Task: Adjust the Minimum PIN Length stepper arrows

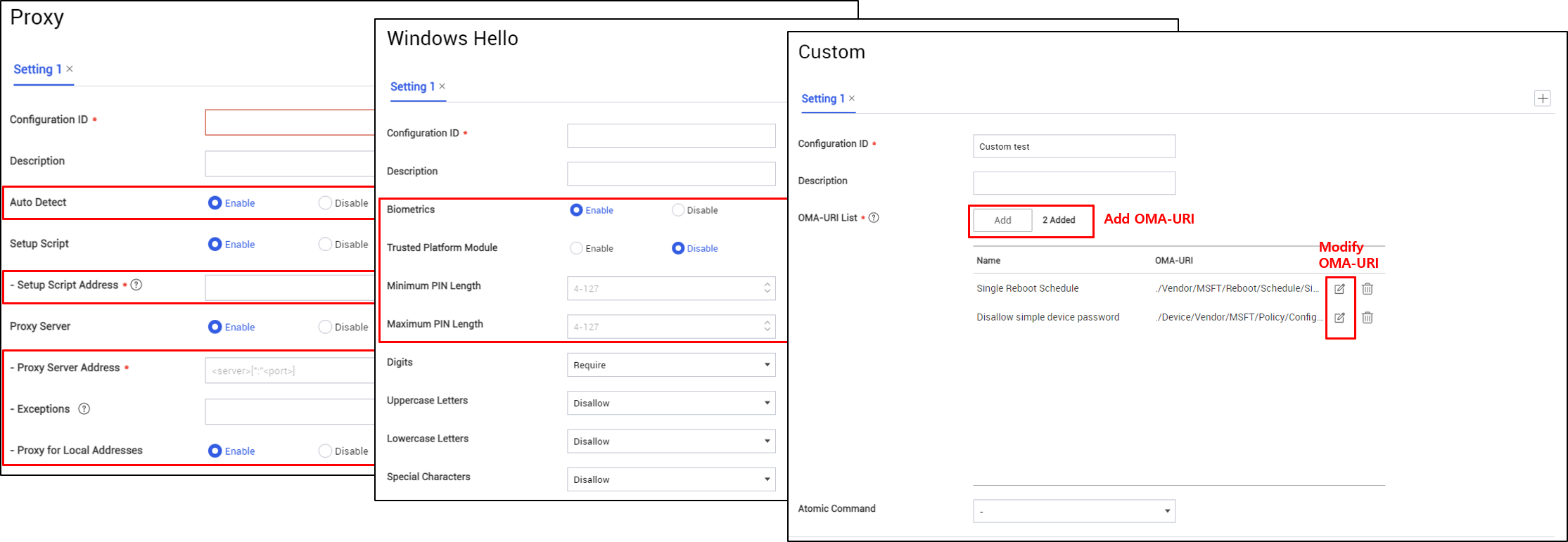Action: tap(767, 288)
